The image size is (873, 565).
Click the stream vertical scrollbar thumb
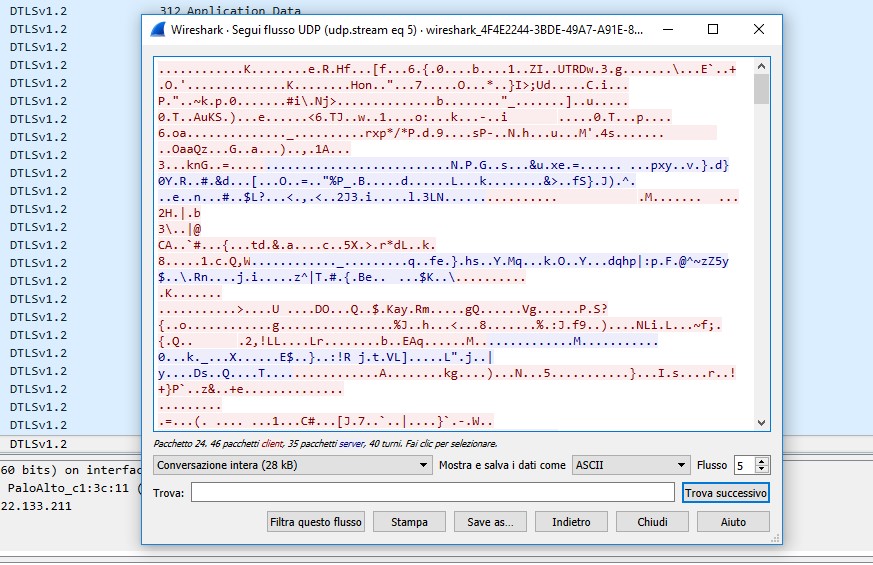[x=761, y=89]
